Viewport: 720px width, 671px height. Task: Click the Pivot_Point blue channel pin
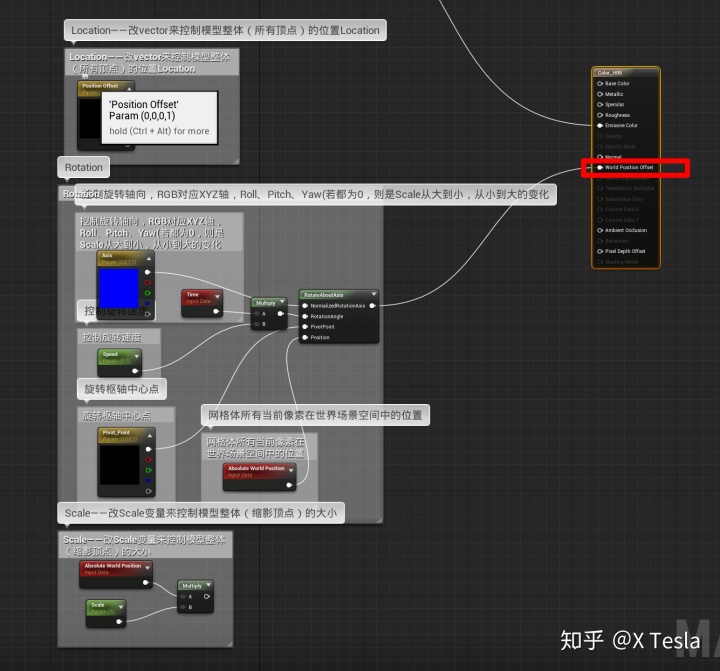click(148, 480)
